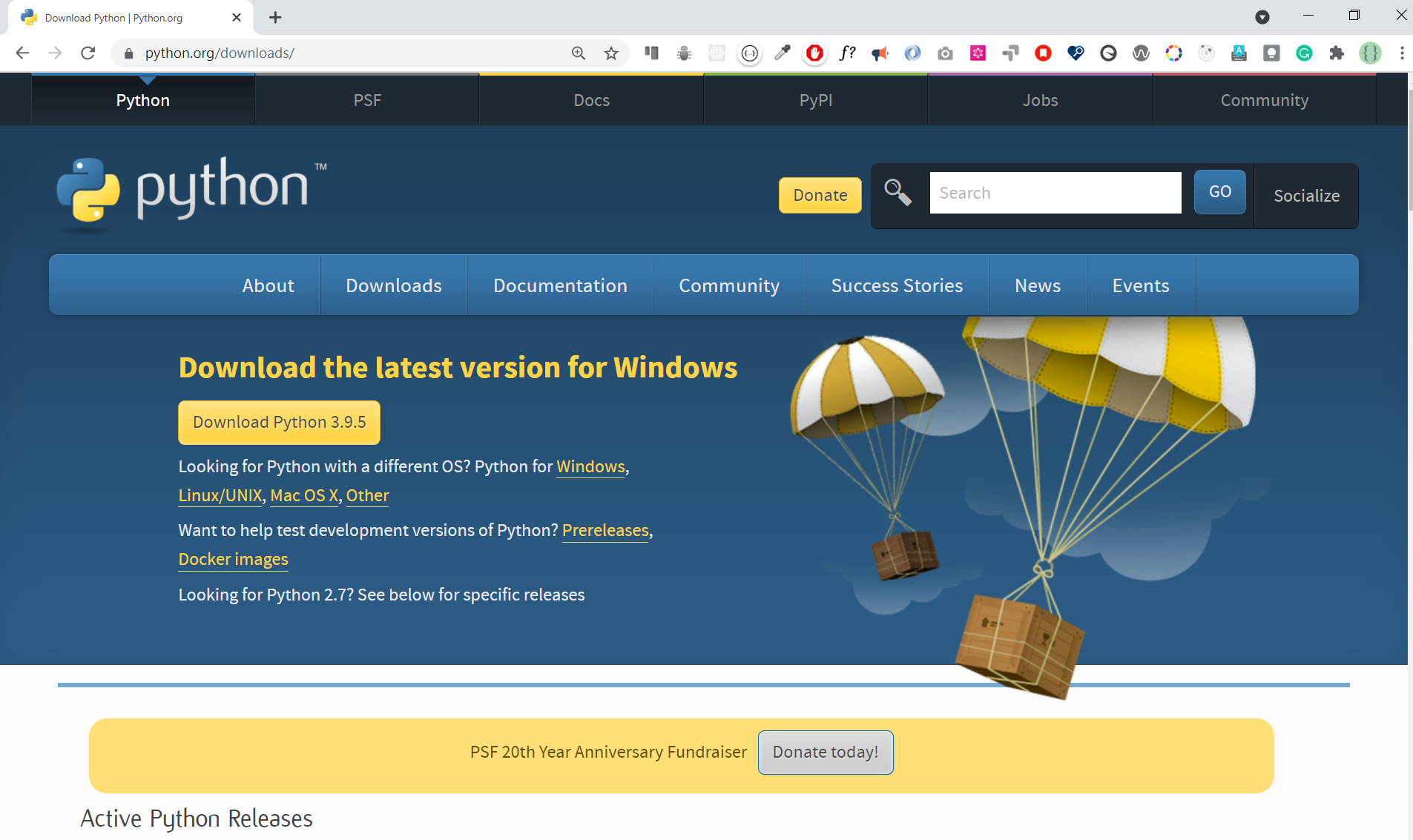Click the colorful ring extension icon
Viewport: 1413px width, 840px height.
tap(1173, 53)
